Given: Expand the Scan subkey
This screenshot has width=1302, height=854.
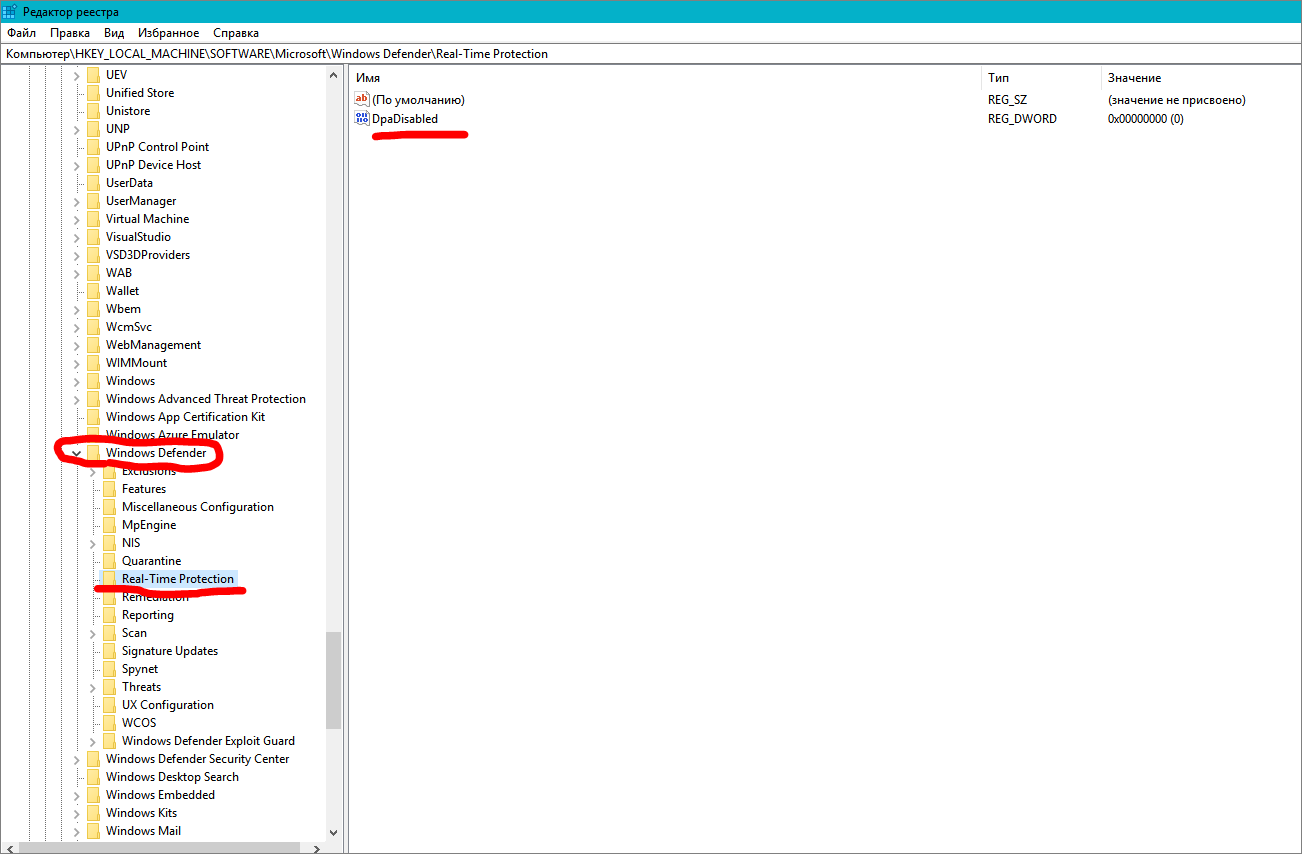Looking at the screenshot, I should pos(93,633).
